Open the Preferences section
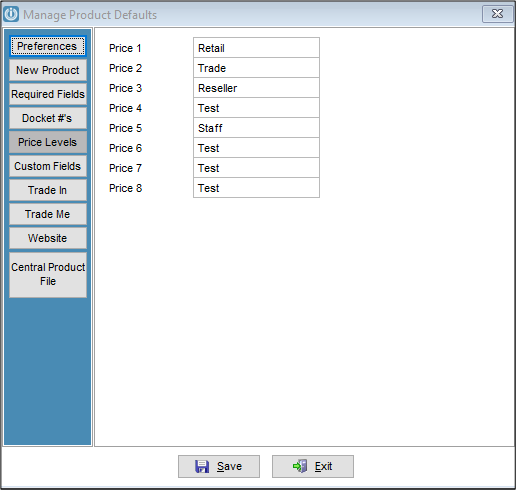Viewport: 516px width, 490px height. [x=48, y=46]
